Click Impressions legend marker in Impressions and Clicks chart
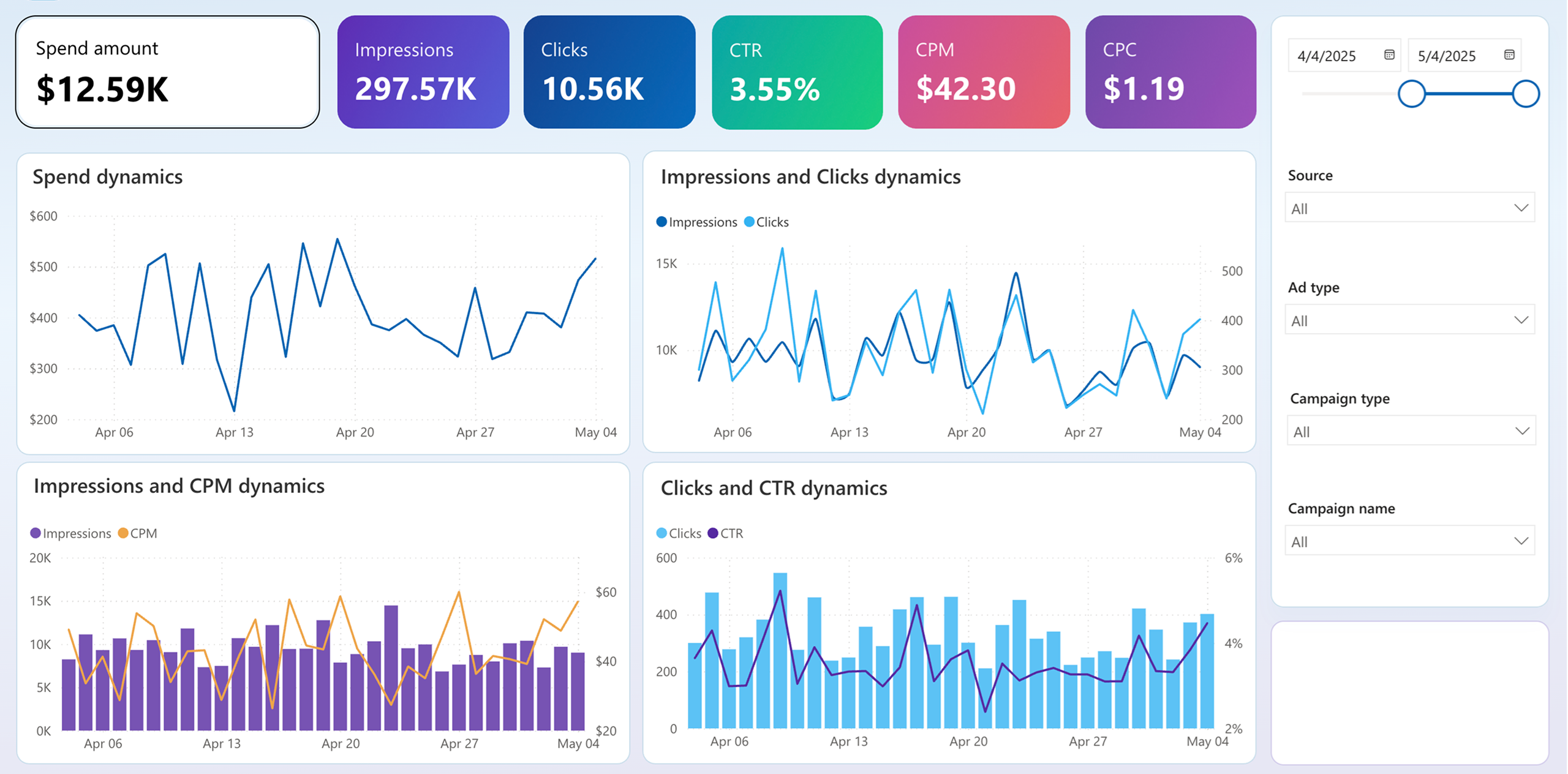Screen dimensions: 1568x774 click(661, 222)
